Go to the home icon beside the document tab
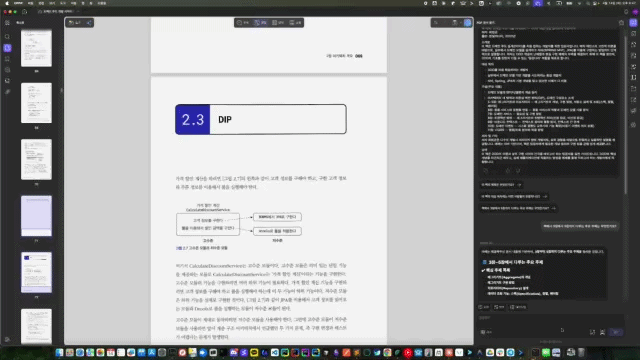 click(24, 11)
